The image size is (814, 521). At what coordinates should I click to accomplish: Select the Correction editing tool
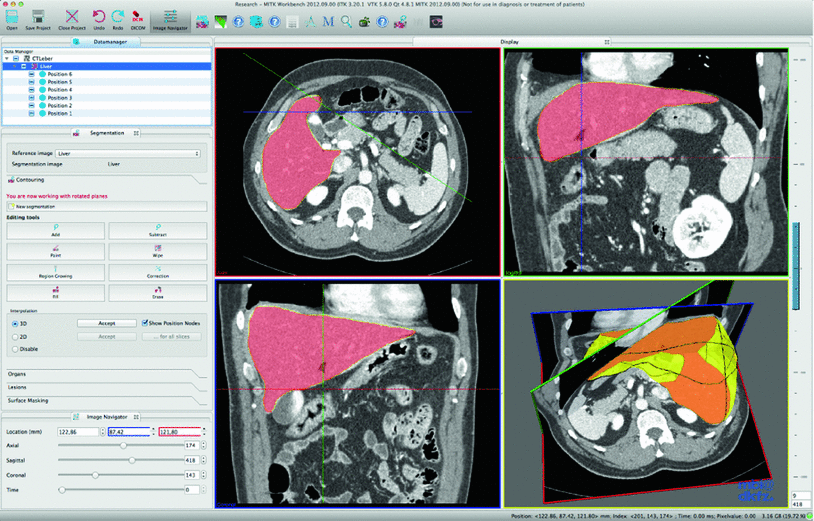click(x=158, y=272)
